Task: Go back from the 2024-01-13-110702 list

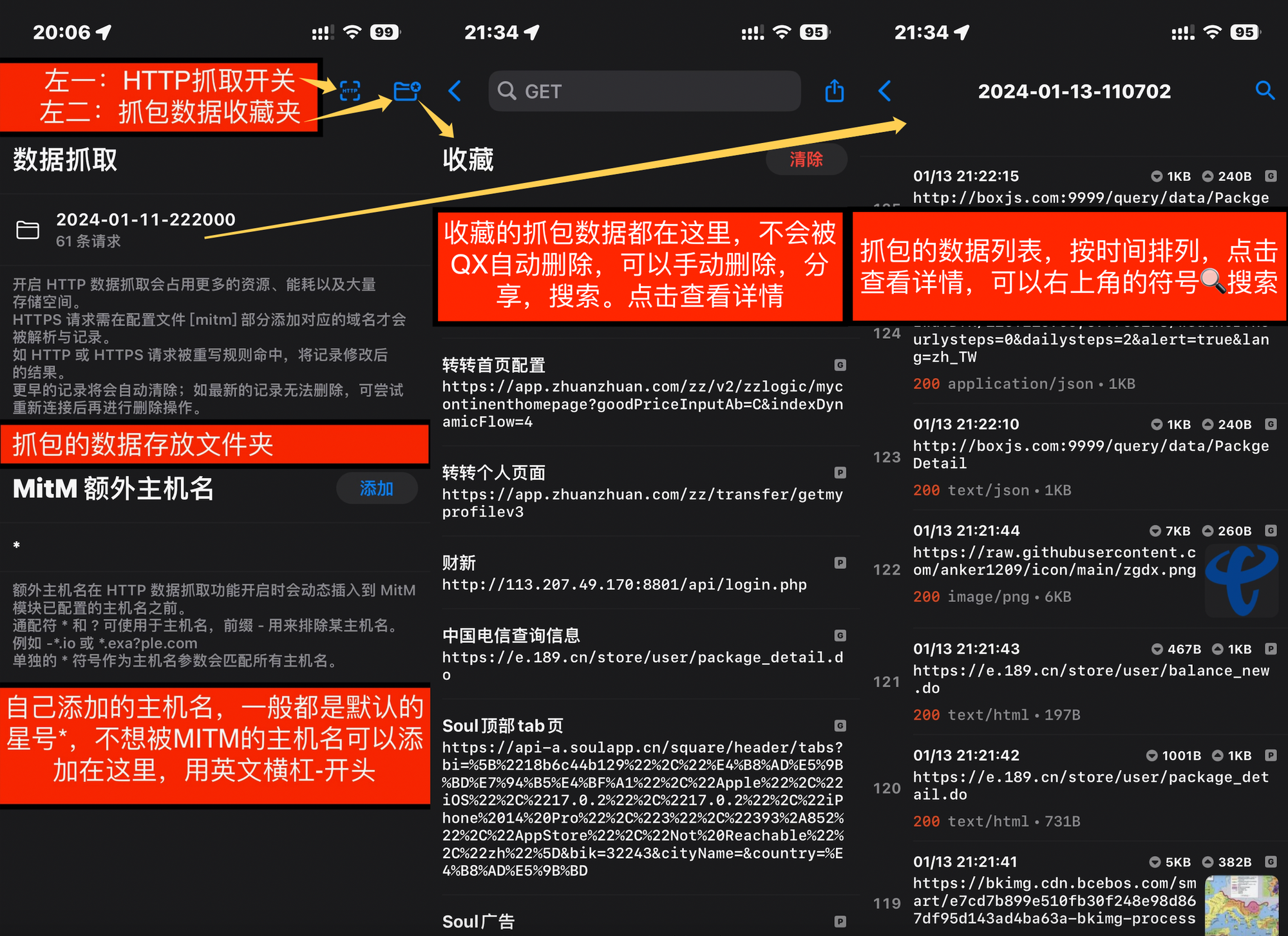Action: tap(885, 91)
